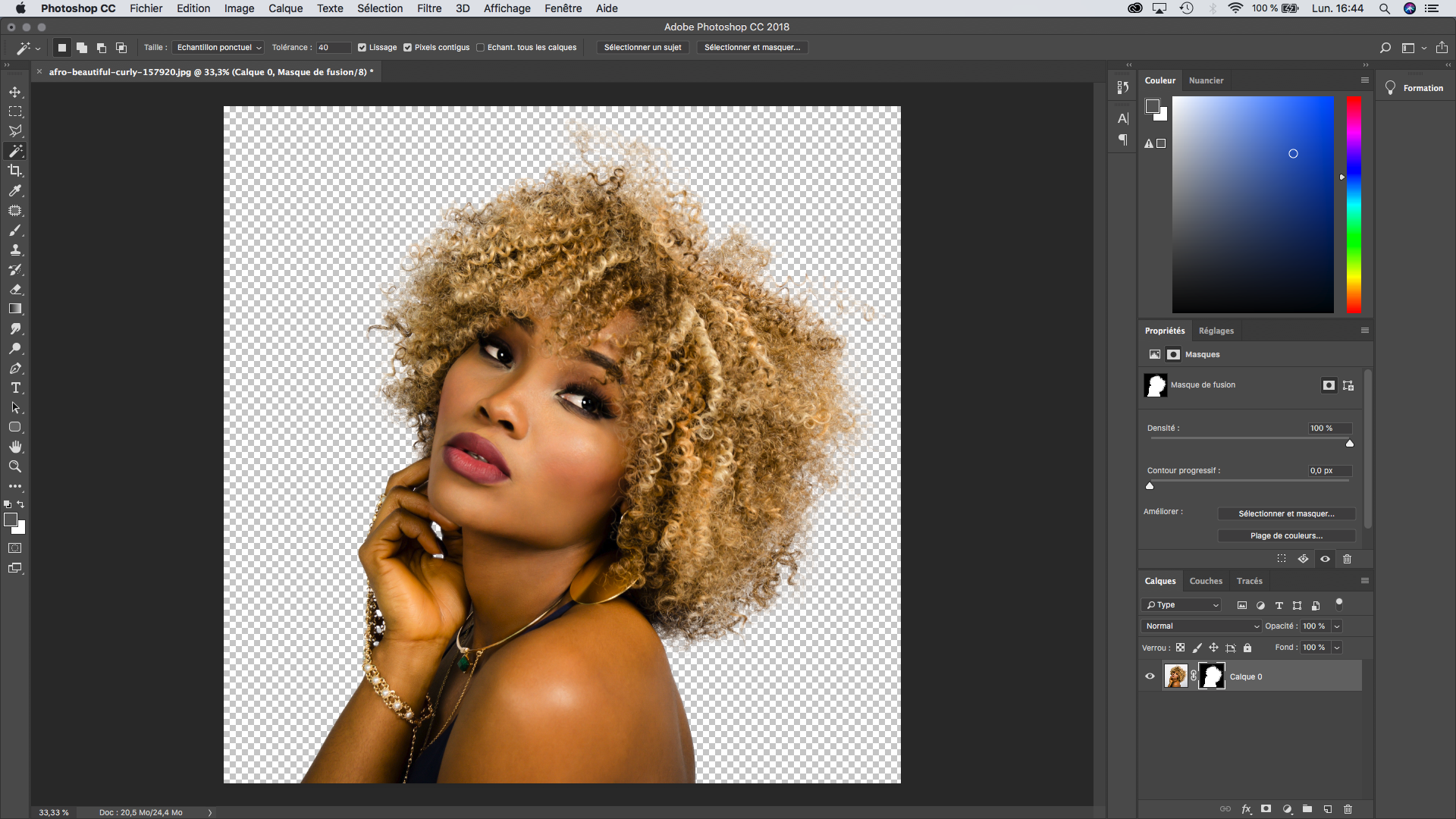Delete mask trash icon in Properties
The width and height of the screenshot is (1456, 819).
tap(1348, 559)
